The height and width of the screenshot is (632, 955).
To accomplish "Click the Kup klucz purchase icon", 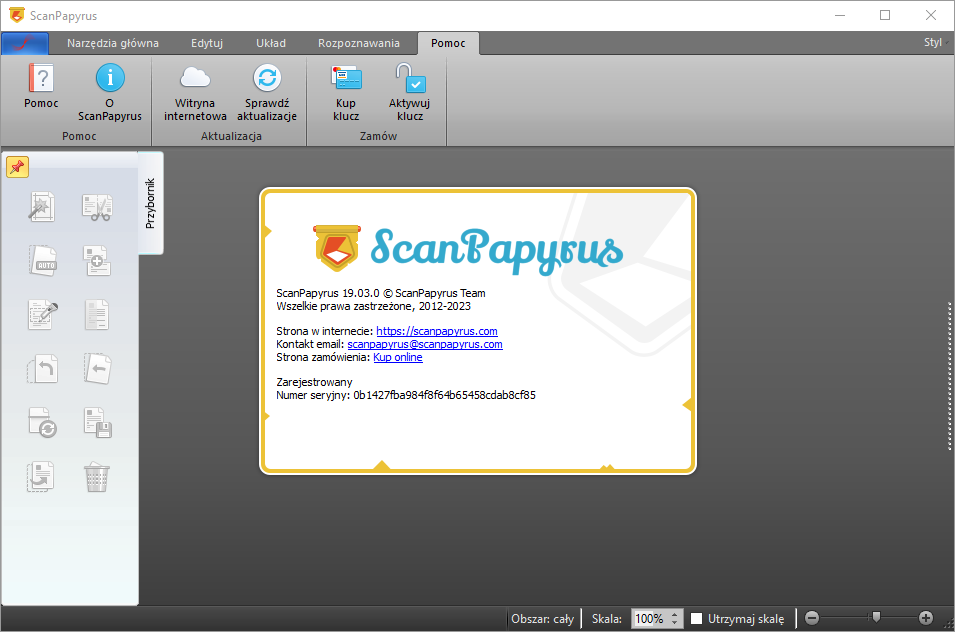I will pyautogui.click(x=346, y=78).
